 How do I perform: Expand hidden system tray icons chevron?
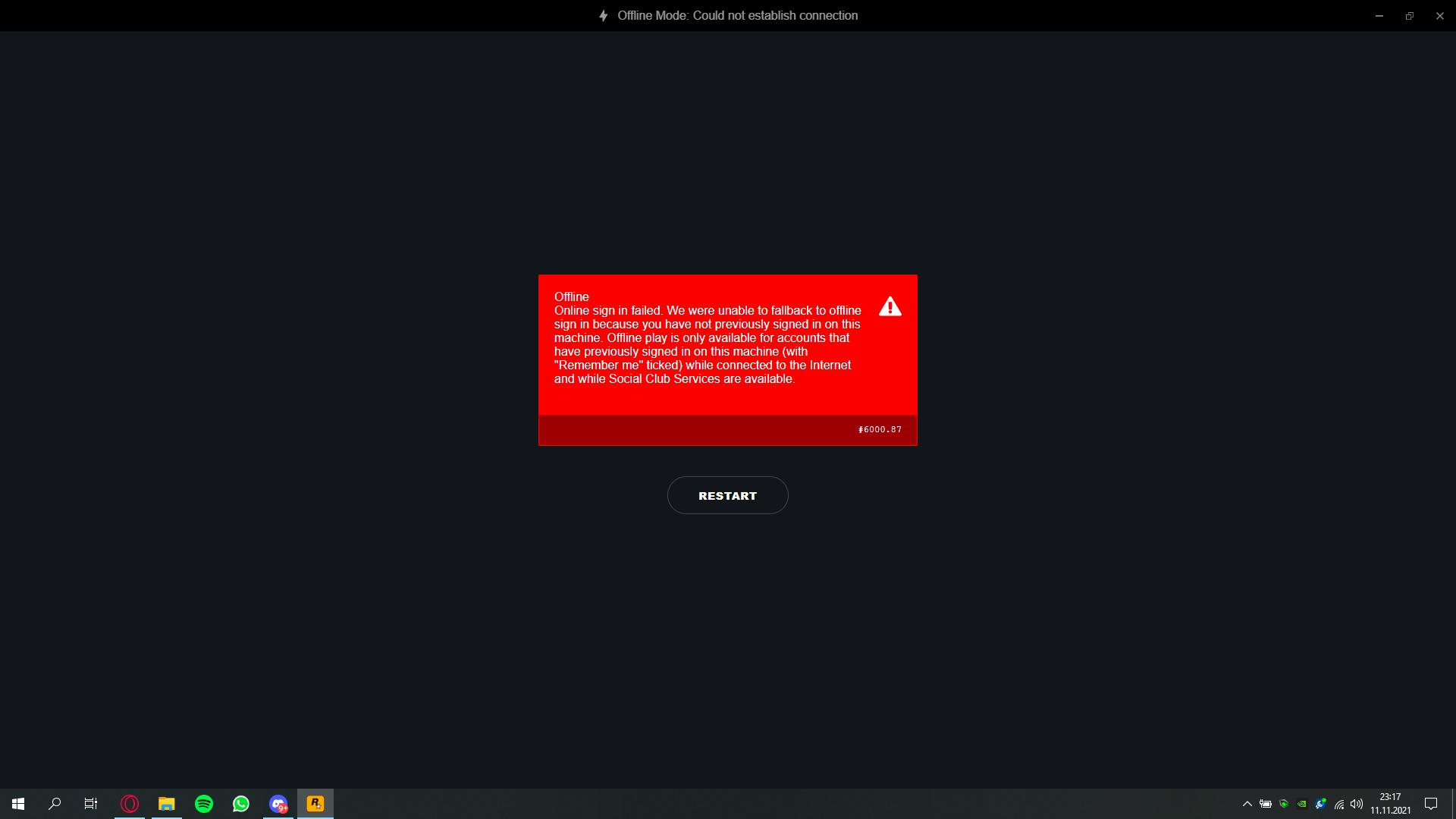[x=1247, y=804]
